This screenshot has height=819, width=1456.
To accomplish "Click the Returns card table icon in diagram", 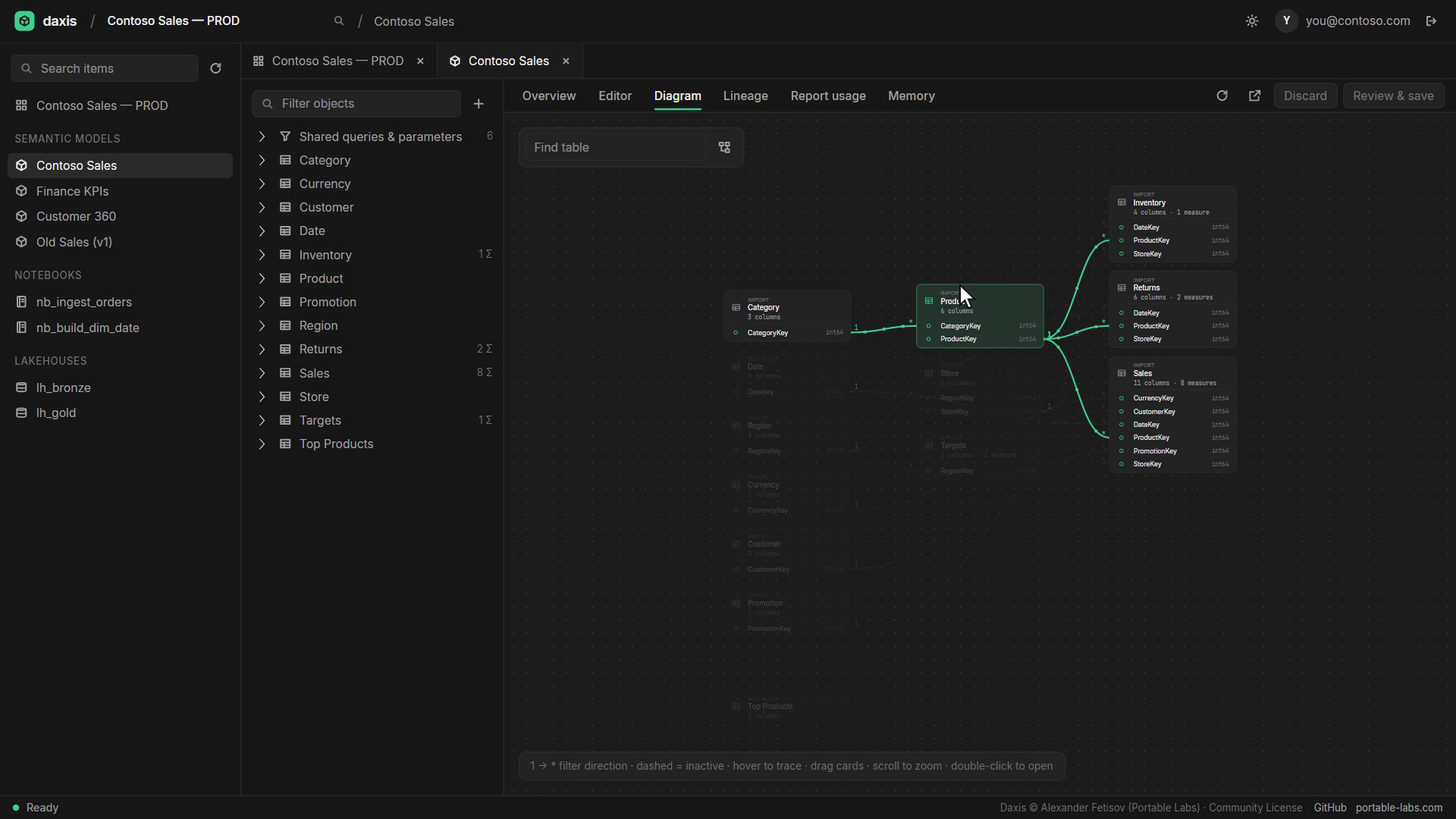I will click(x=1122, y=287).
